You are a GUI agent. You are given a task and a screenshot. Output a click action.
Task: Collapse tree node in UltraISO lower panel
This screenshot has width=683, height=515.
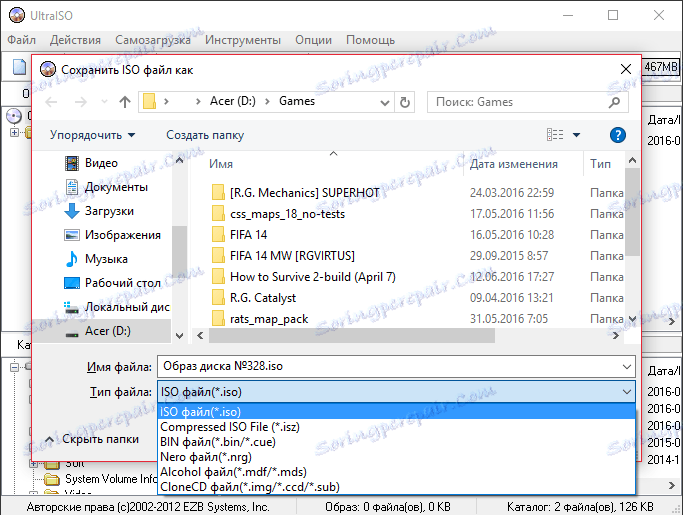[x=14, y=367]
